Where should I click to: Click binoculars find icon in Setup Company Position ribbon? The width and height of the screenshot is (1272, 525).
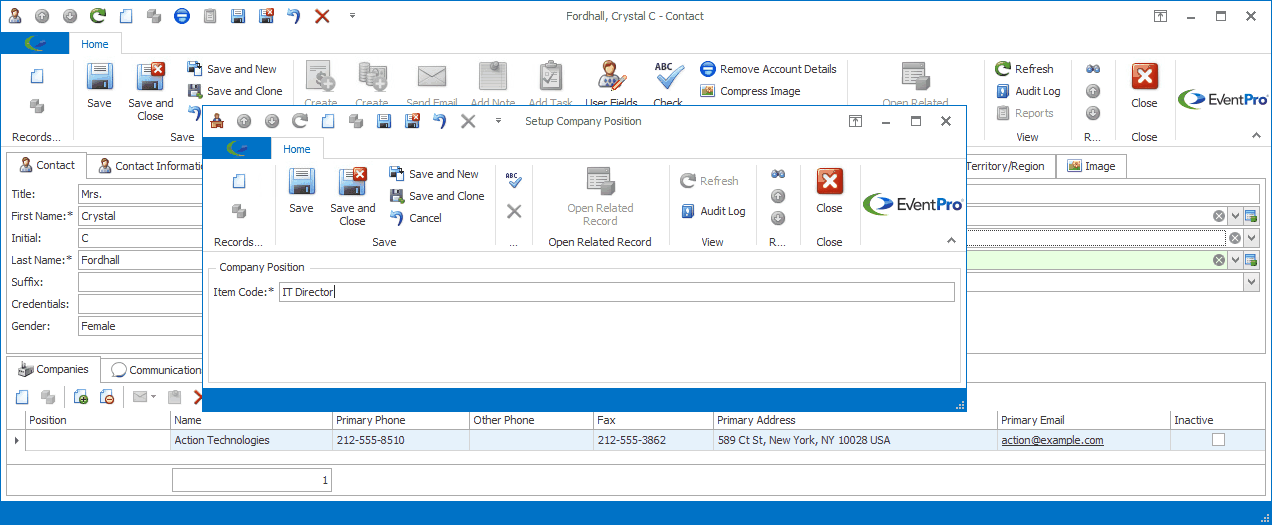778,174
